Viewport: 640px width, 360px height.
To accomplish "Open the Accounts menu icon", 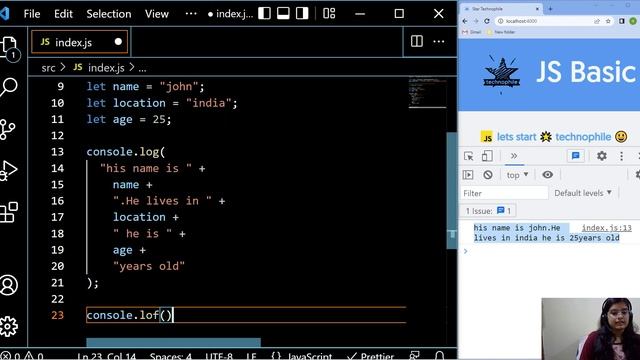I will pyautogui.click(x=9, y=285).
